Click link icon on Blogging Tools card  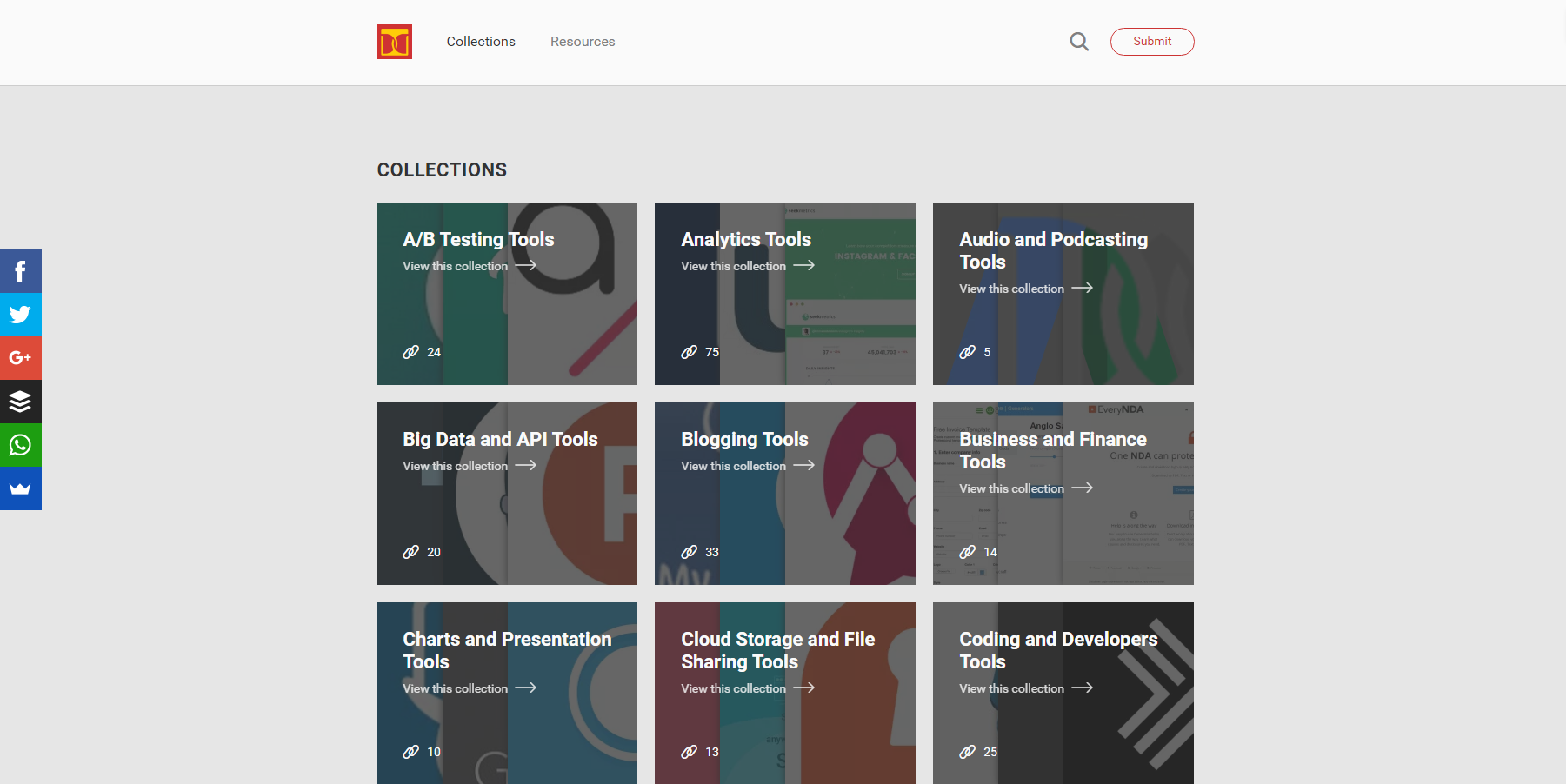point(690,552)
